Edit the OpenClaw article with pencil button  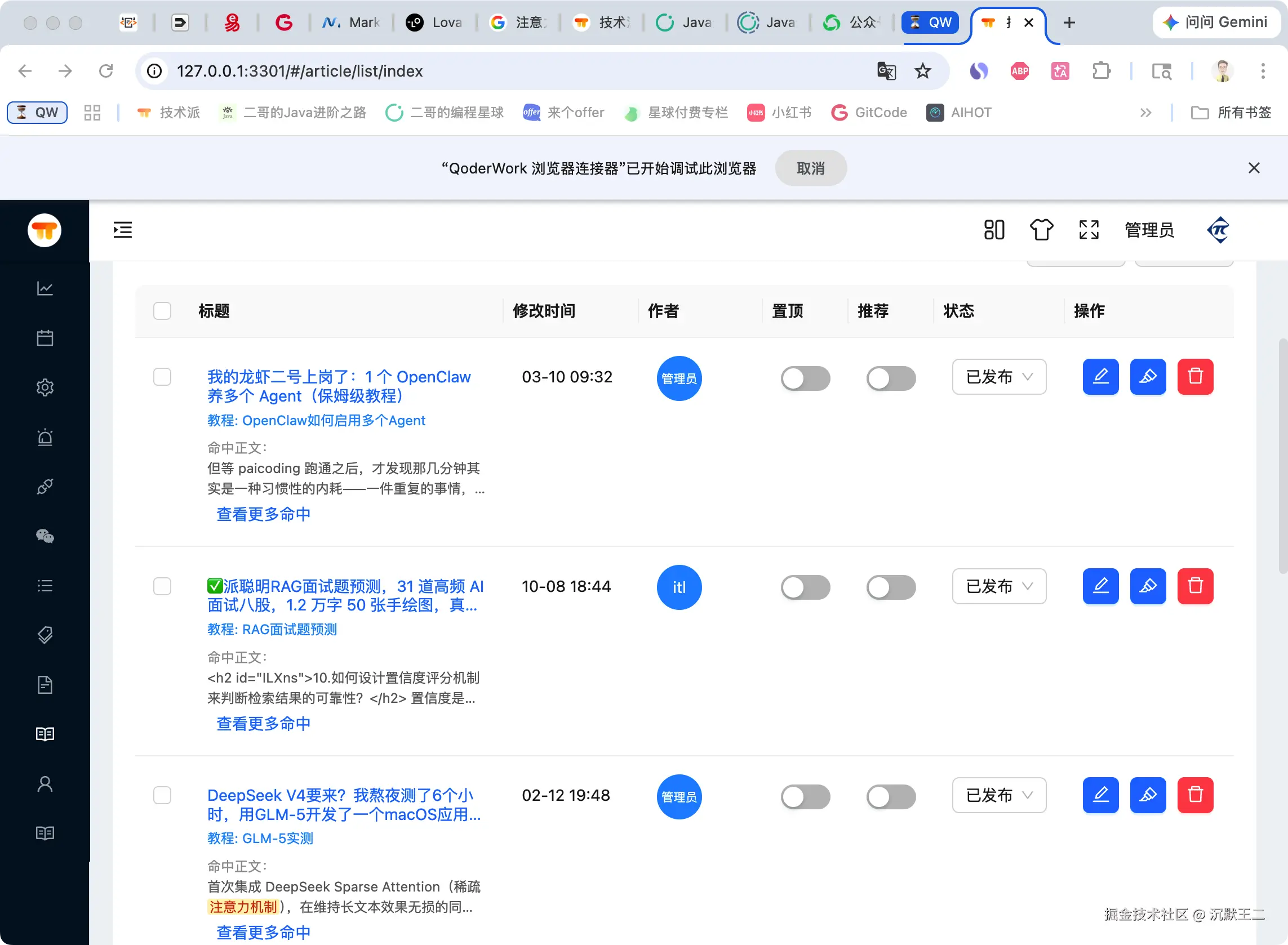pos(1100,377)
